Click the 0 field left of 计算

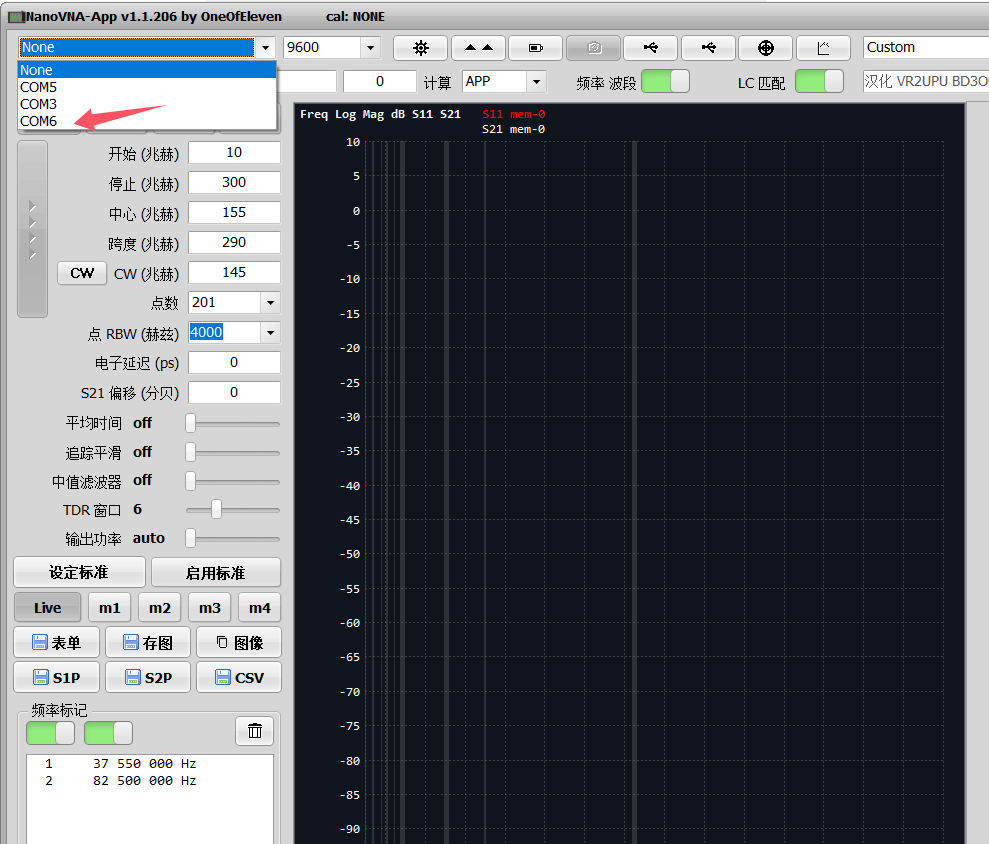(x=380, y=81)
